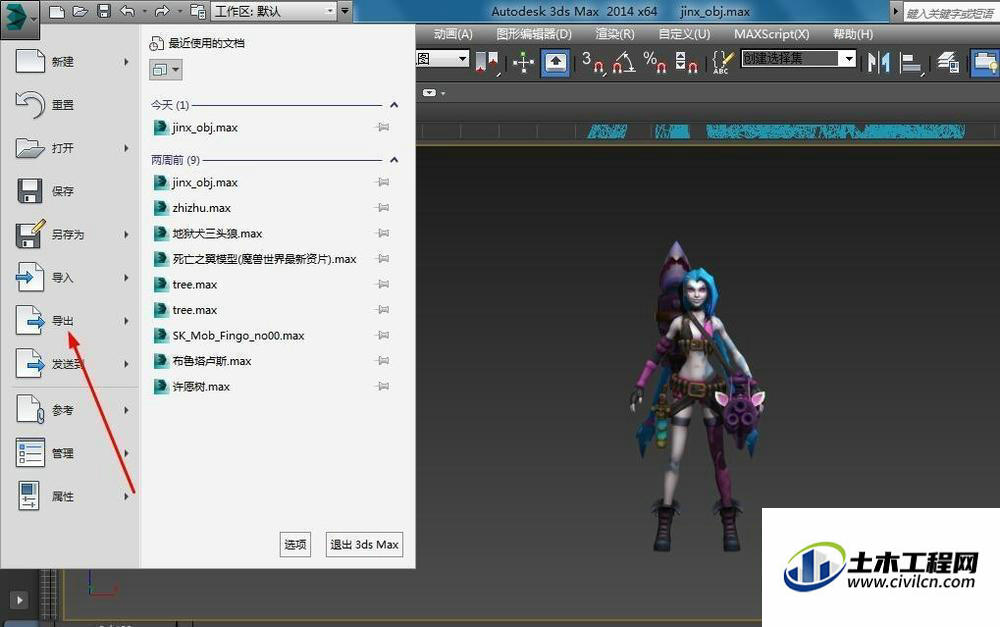The height and width of the screenshot is (627, 1000).
Task: Click the Use Pivot Point Center icon
Action: [488, 62]
